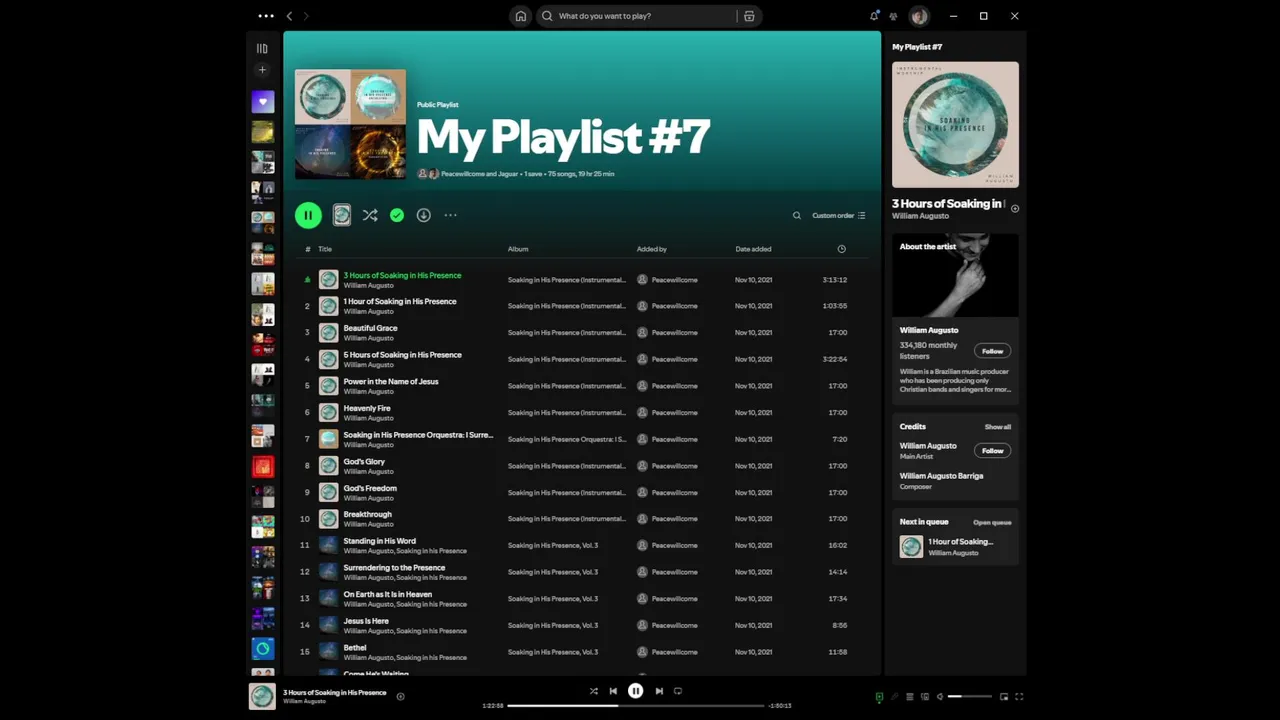Select 1 Hour of Soaking in Next in queue
The width and height of the screenshot is (1280, 720).
(955, 546)
